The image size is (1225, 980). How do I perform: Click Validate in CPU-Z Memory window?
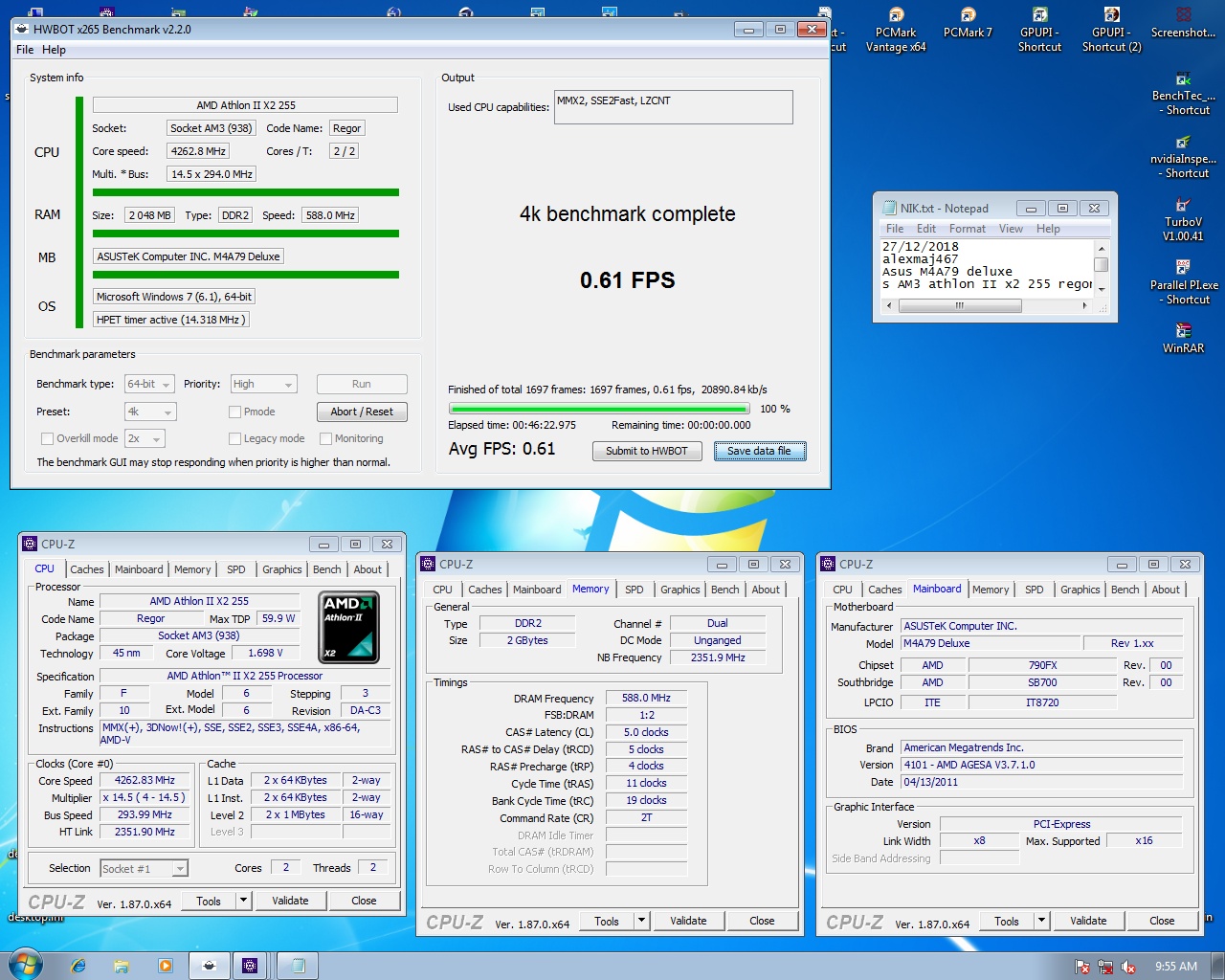pyautogui.click(x=688, y=921)
